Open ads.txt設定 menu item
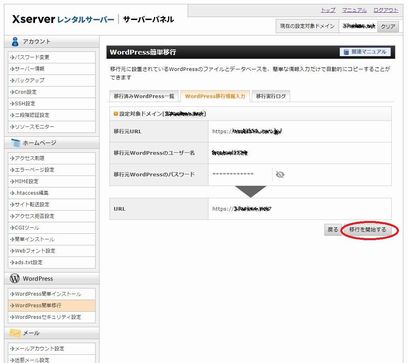This screenshot has height=363, width=408. click(52, 262)
